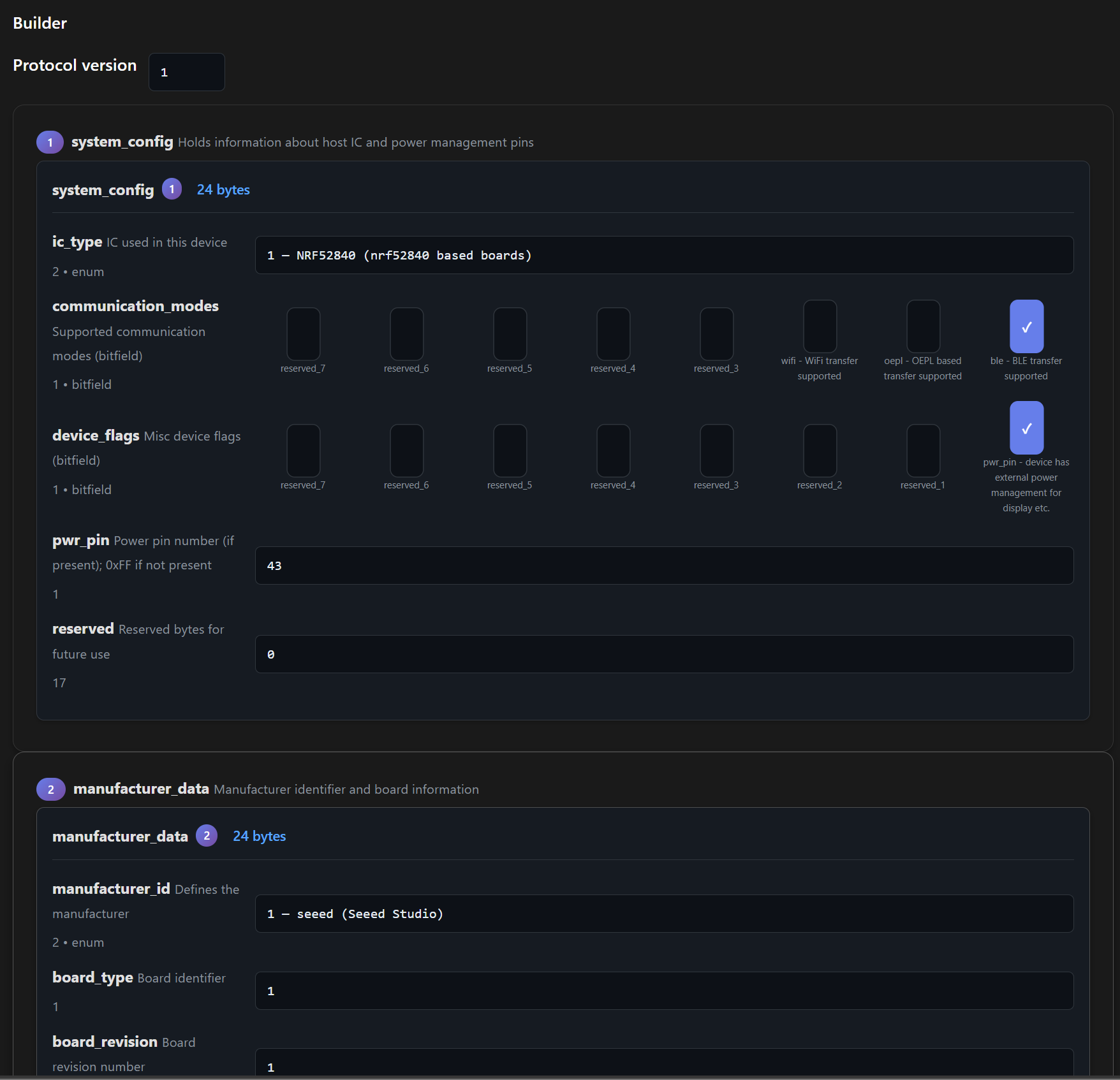Uncheck the pwr_pin device flag checkbox

[1026, 428]
